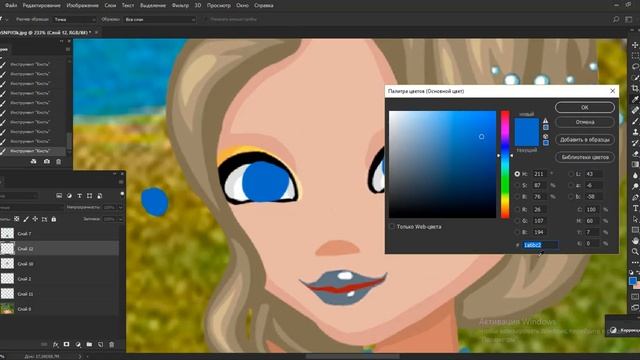The image size is (640, 360).
Task: Open search magnifier icon in options bar
Action: tap(616, 19)
